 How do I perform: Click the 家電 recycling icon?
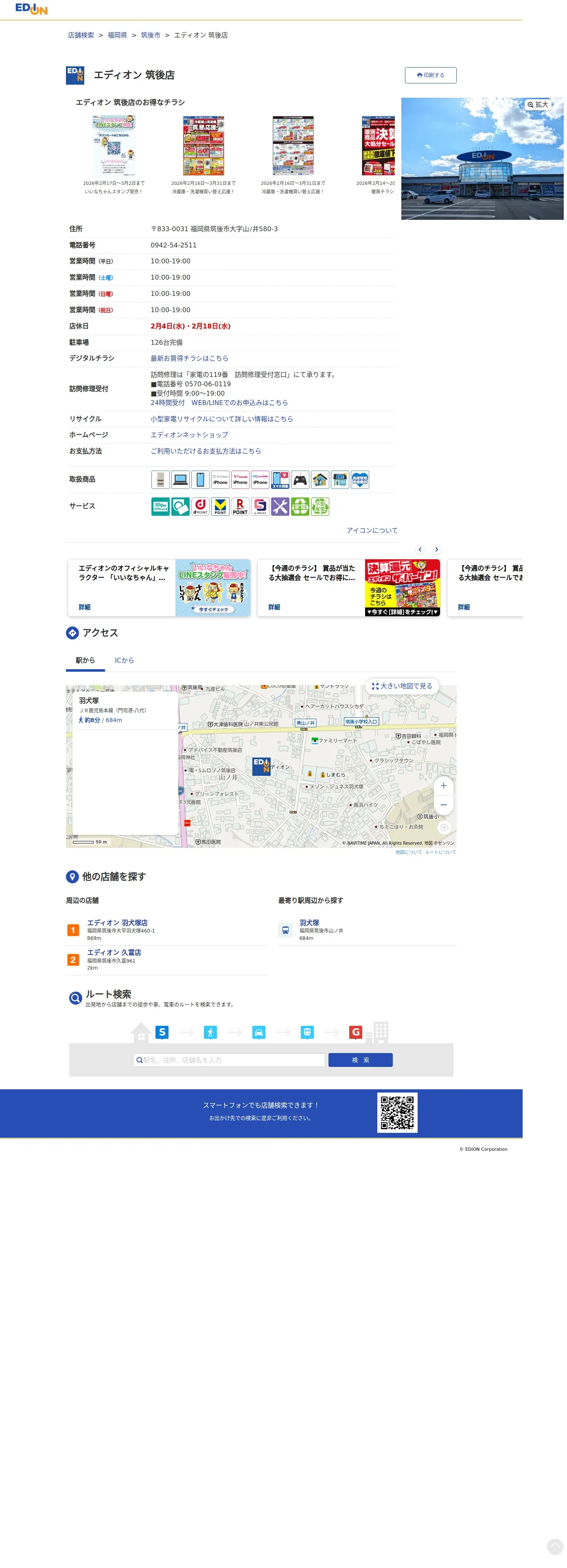300,507
